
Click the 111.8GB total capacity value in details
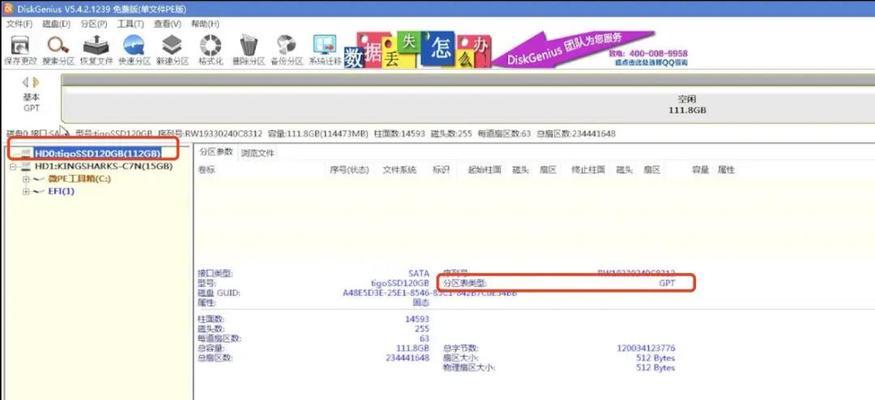click(x=413, y=348)
